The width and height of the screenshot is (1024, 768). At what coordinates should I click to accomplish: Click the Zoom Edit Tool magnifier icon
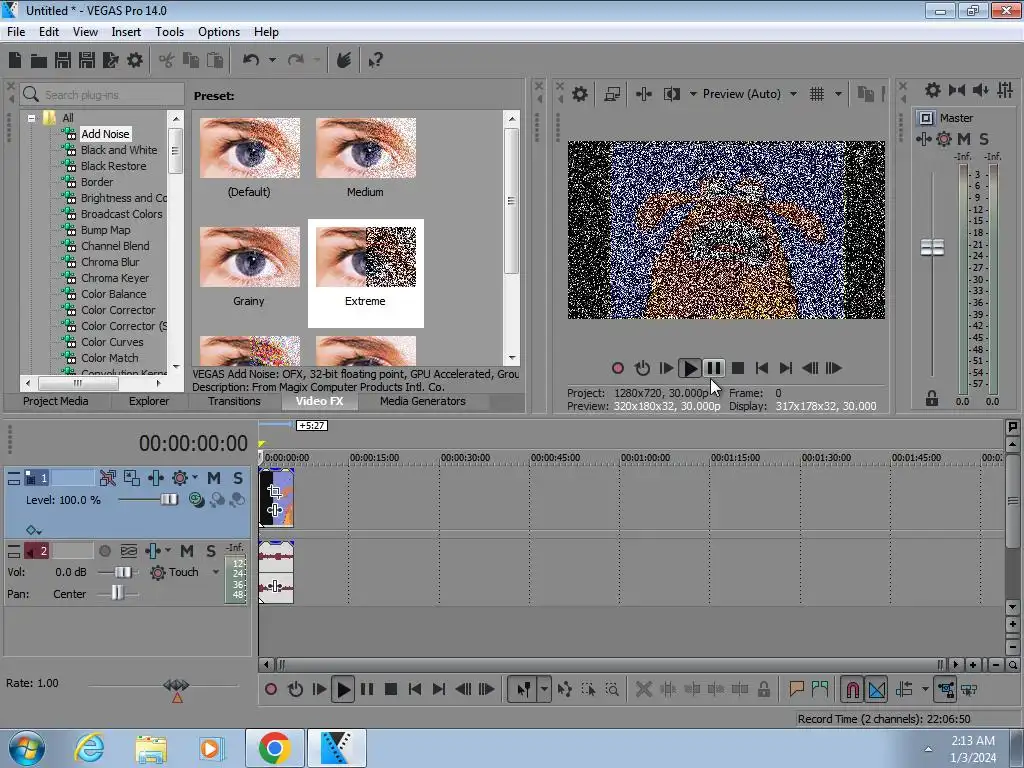[x=612, y=689]
